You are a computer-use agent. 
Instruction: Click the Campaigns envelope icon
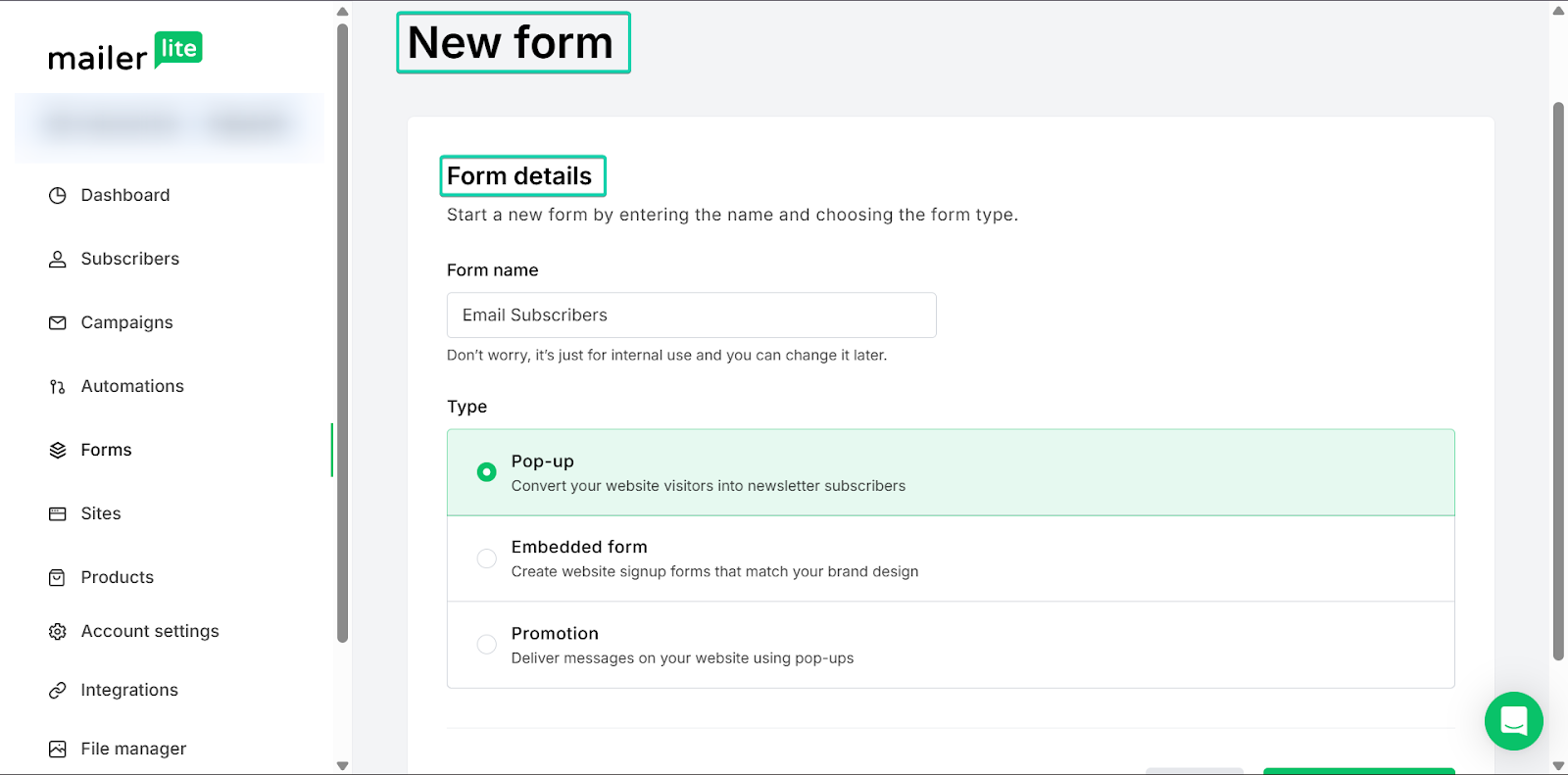click(58, 323)
